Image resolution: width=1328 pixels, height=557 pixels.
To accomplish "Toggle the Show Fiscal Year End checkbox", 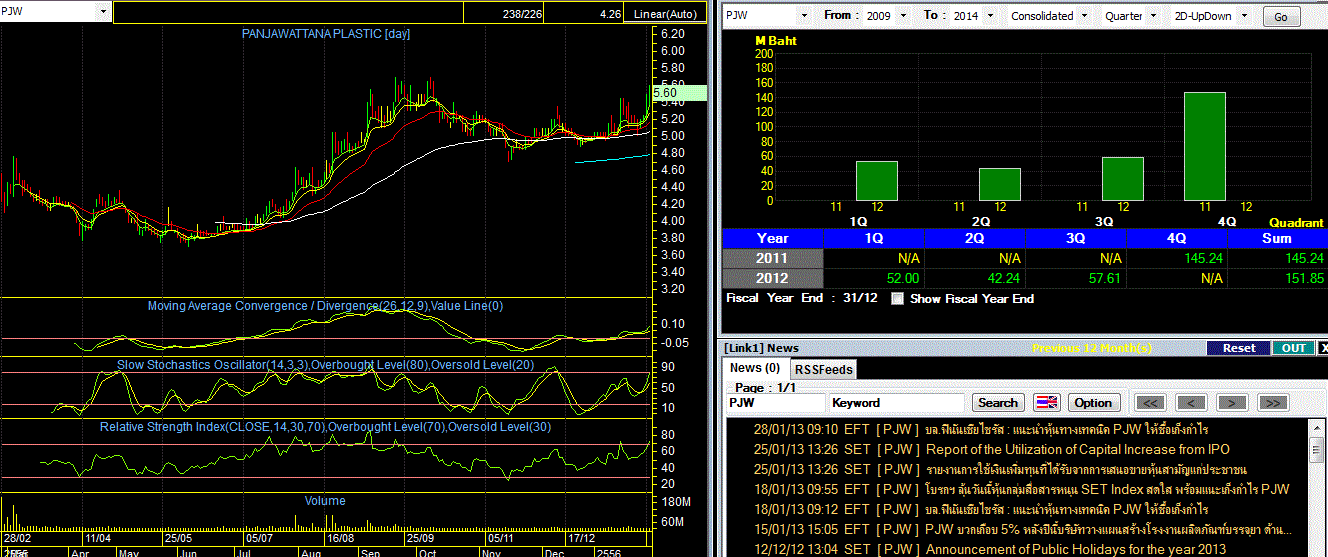I will (x=897, y=298).
